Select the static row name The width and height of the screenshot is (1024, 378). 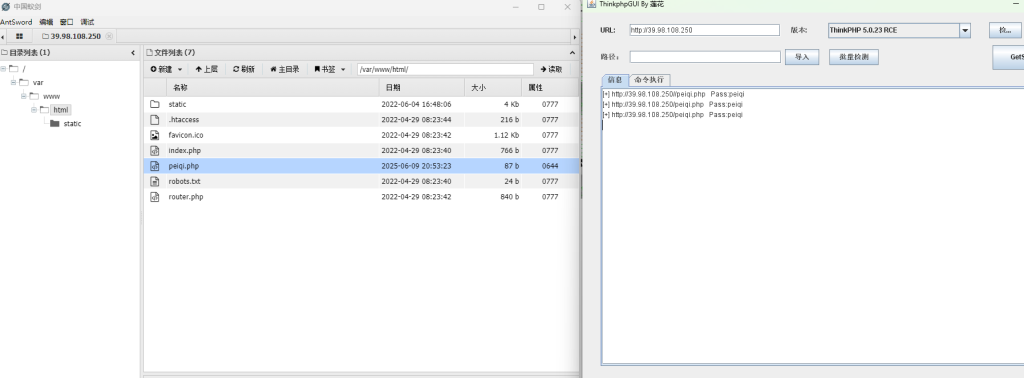point(177,104)
